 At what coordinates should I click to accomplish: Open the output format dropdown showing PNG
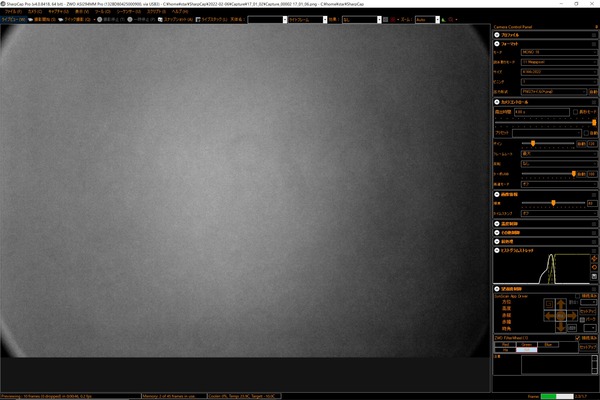[554, 92]
